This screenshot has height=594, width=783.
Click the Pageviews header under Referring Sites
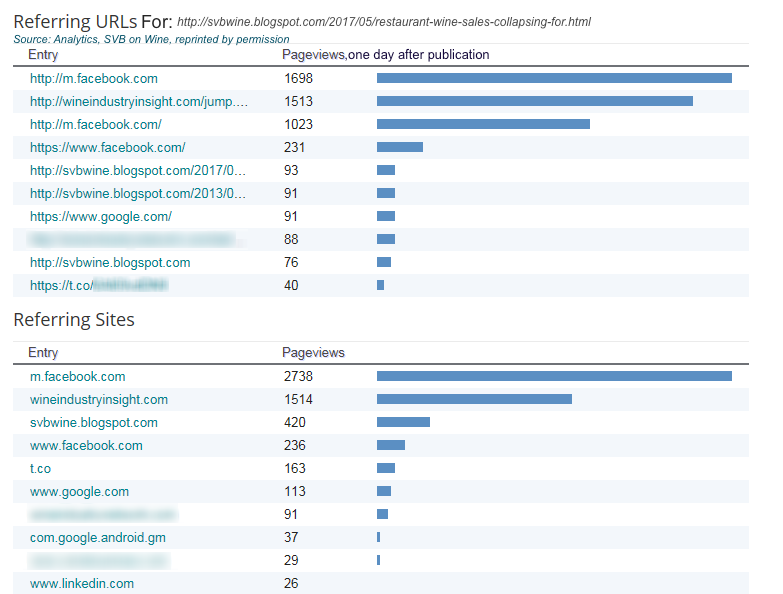pos(313,353)
